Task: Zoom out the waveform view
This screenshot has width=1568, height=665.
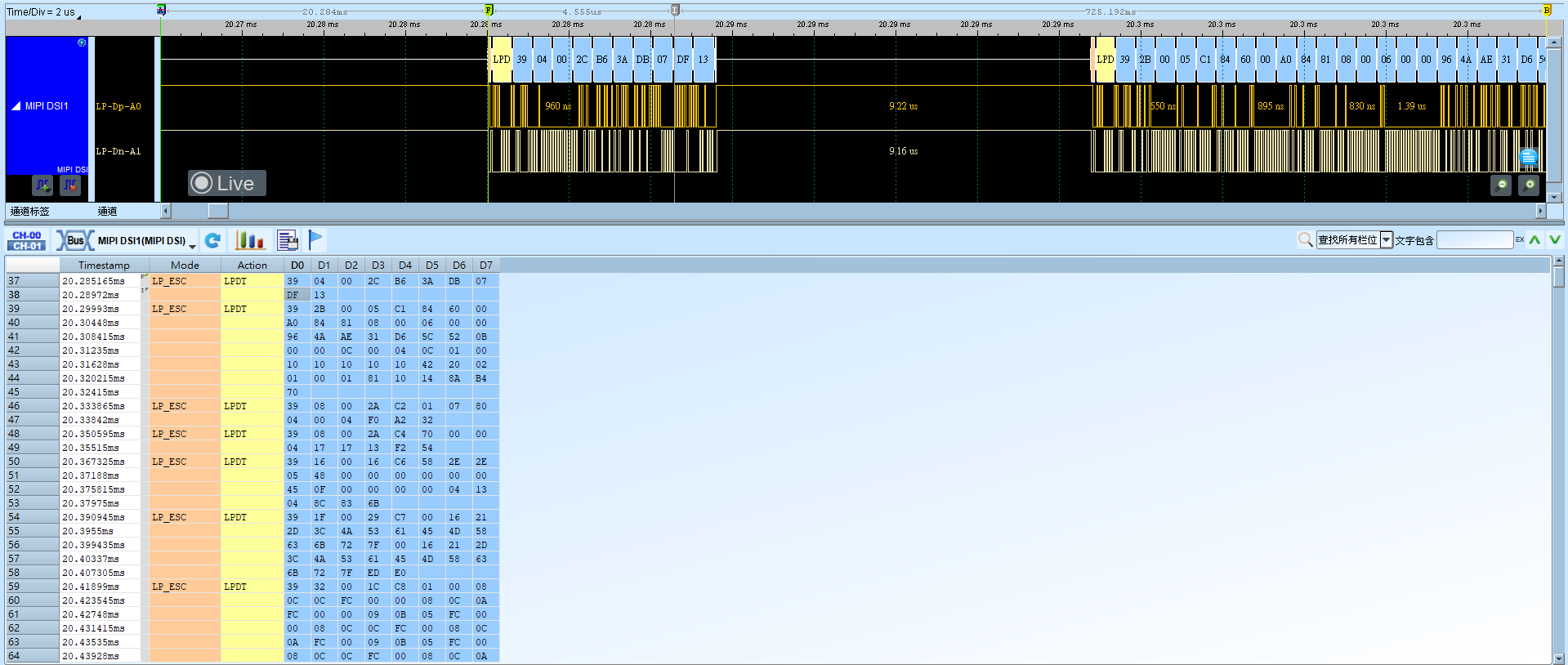Action: (x=1501, y=185)
